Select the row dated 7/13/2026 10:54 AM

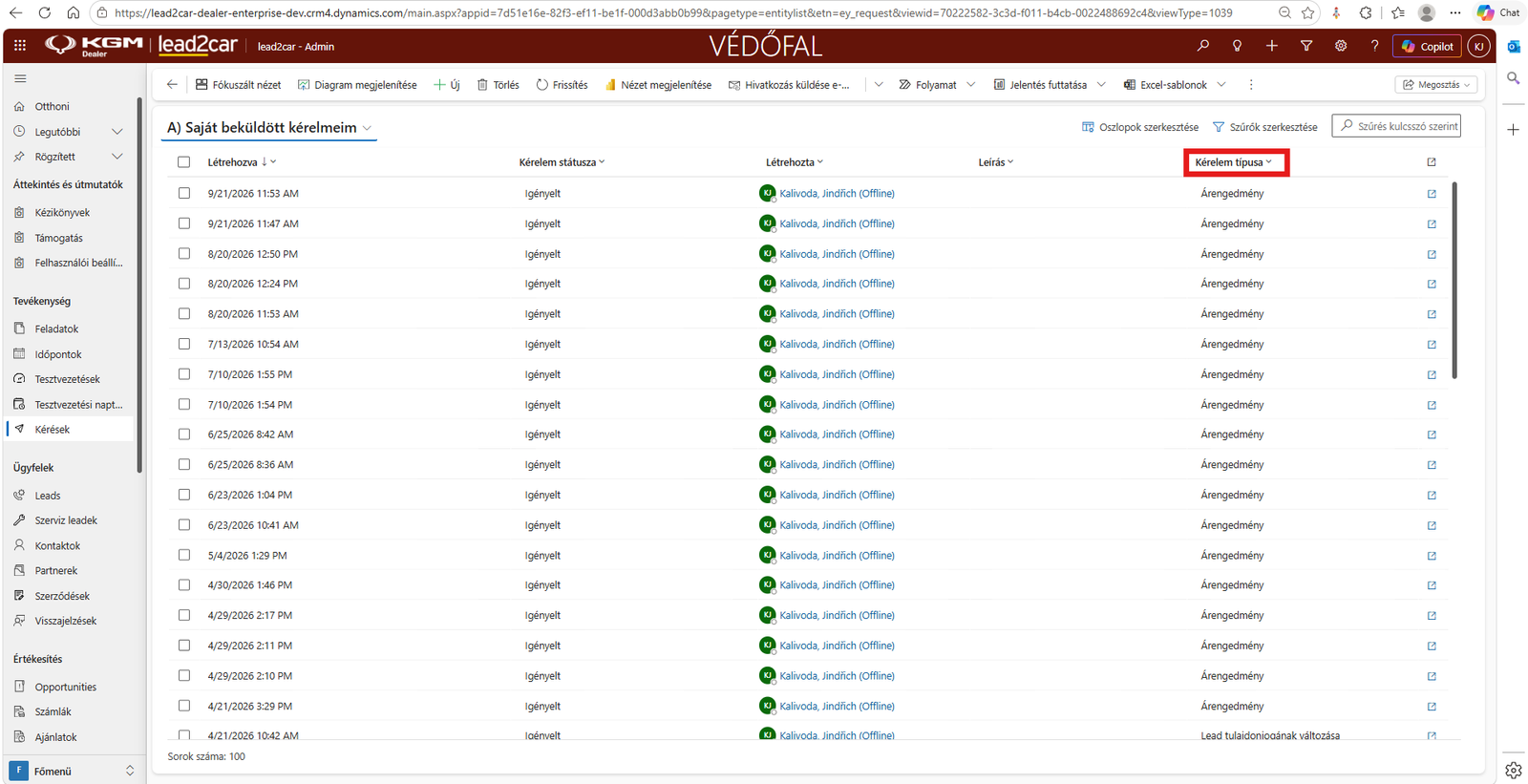tap(184, 344)
